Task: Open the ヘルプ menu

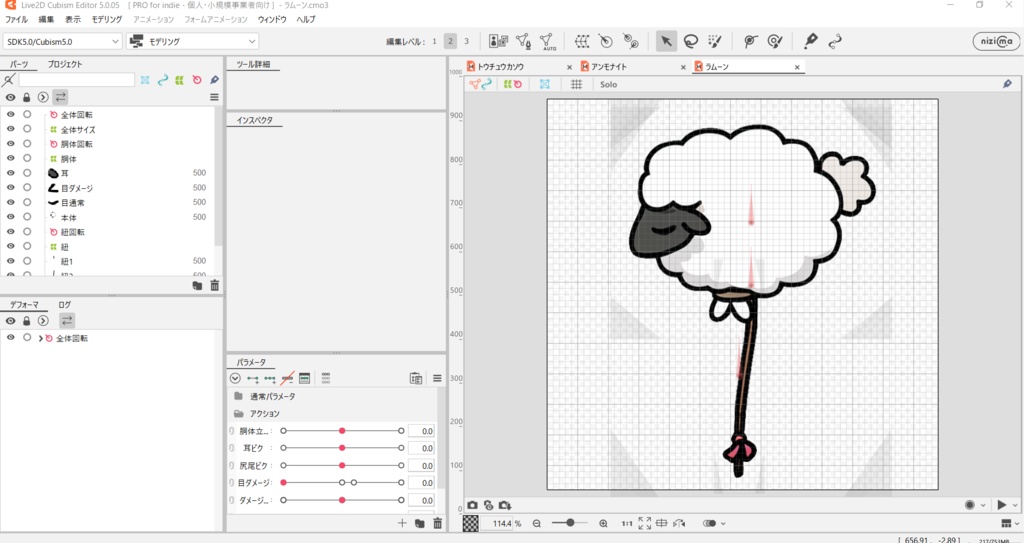Action: click(306, 20)
